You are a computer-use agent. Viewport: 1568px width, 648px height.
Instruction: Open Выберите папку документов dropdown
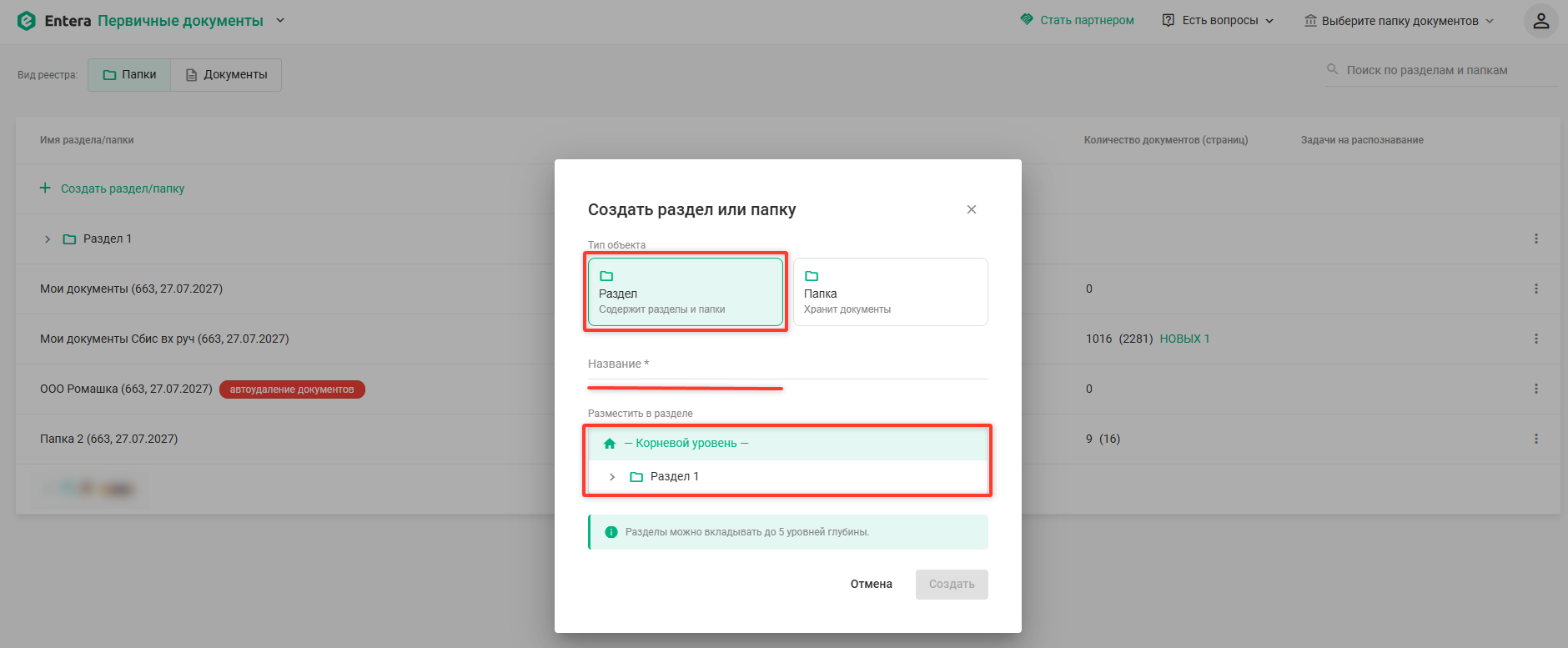click(x=1399, y=21)
